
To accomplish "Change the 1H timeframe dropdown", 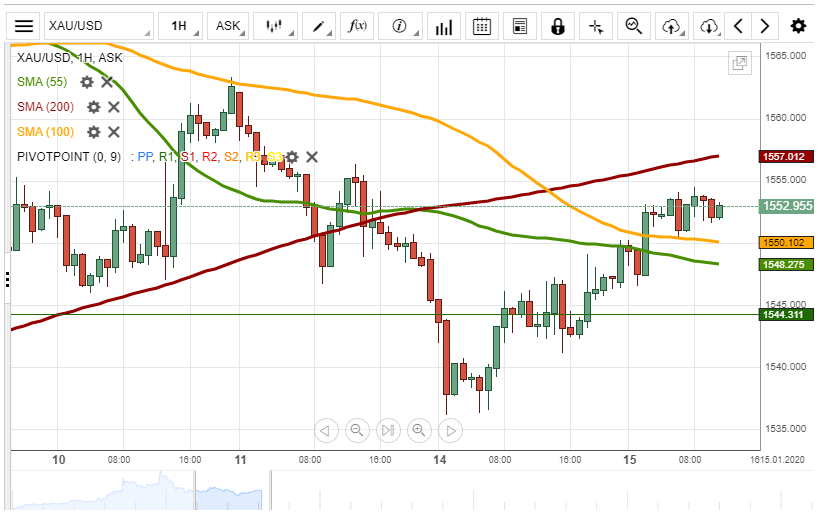I will click(x=181, y=26).
